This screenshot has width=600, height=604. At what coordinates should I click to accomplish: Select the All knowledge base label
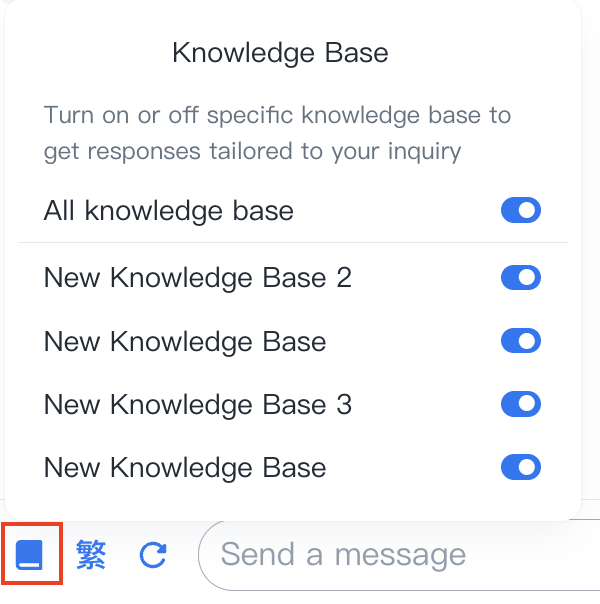coord(169,211)
